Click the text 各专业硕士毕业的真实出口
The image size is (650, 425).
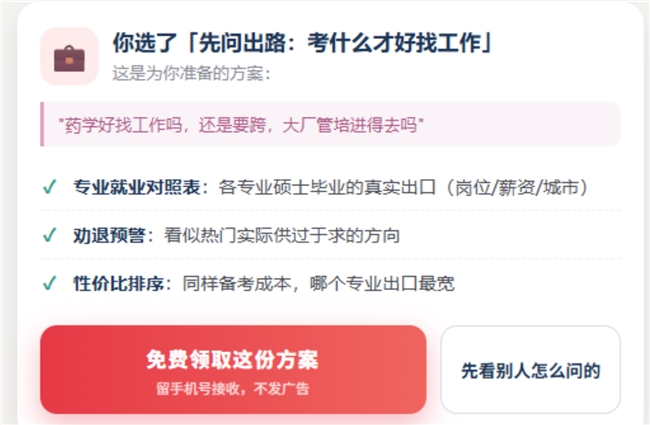[327, 187]
